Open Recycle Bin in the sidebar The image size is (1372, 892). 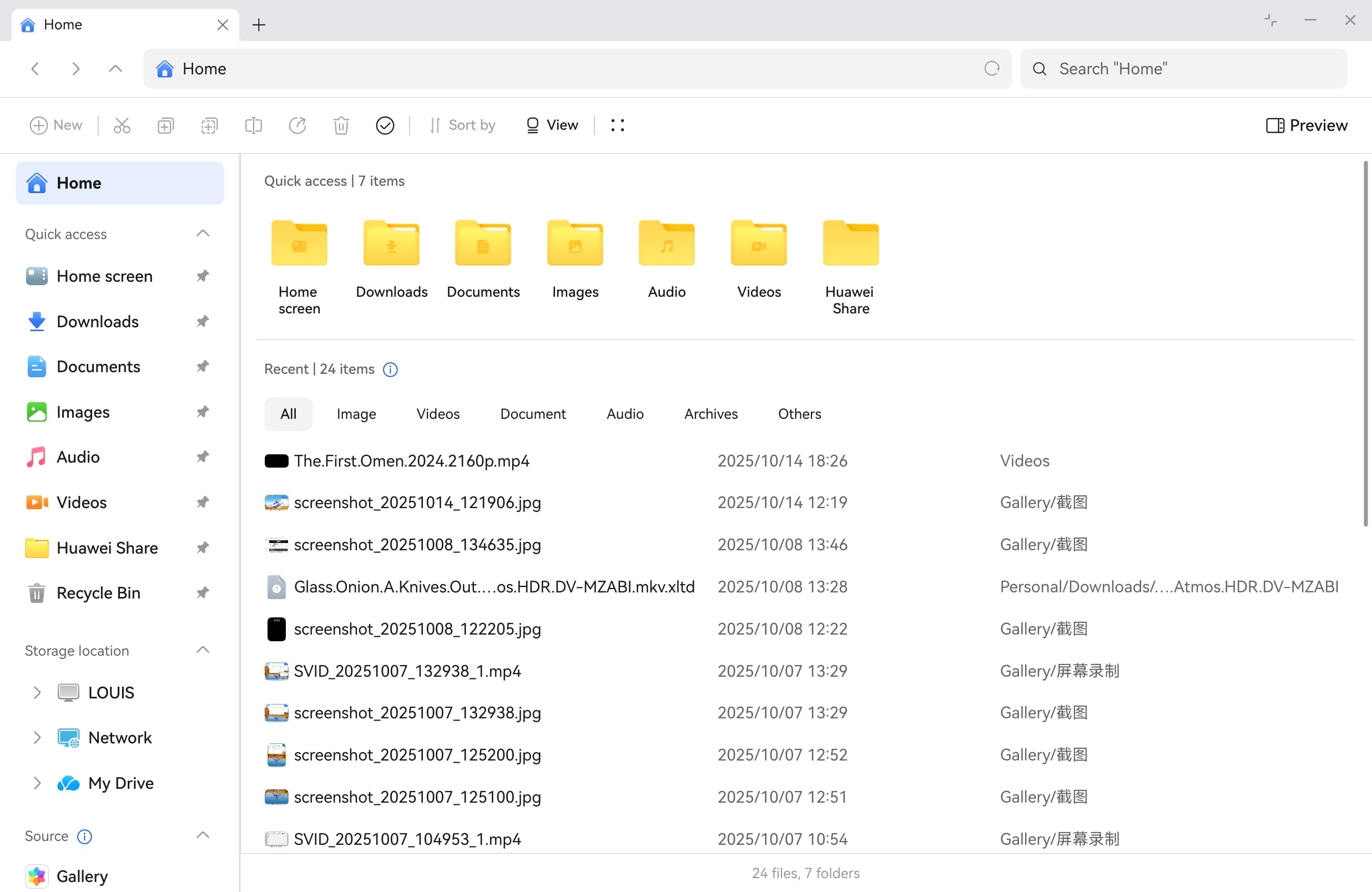(x=98, y=593)
